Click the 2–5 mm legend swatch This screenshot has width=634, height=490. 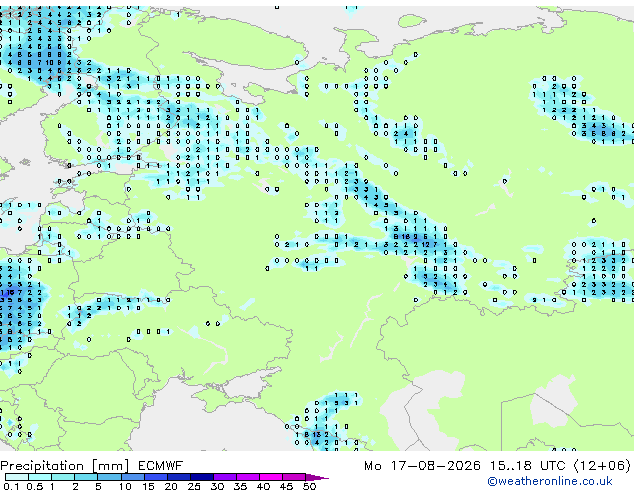coord(86,477)
